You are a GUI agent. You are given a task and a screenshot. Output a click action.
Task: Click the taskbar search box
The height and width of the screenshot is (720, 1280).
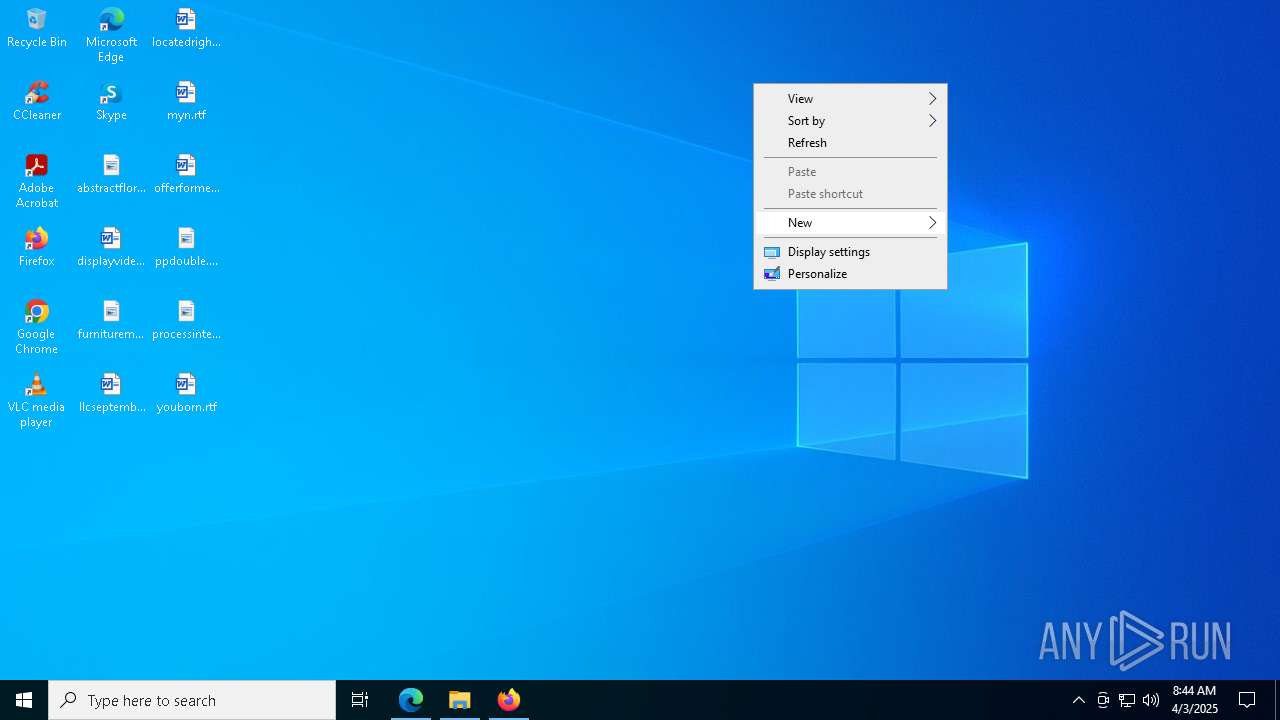[x=192, y=700]
